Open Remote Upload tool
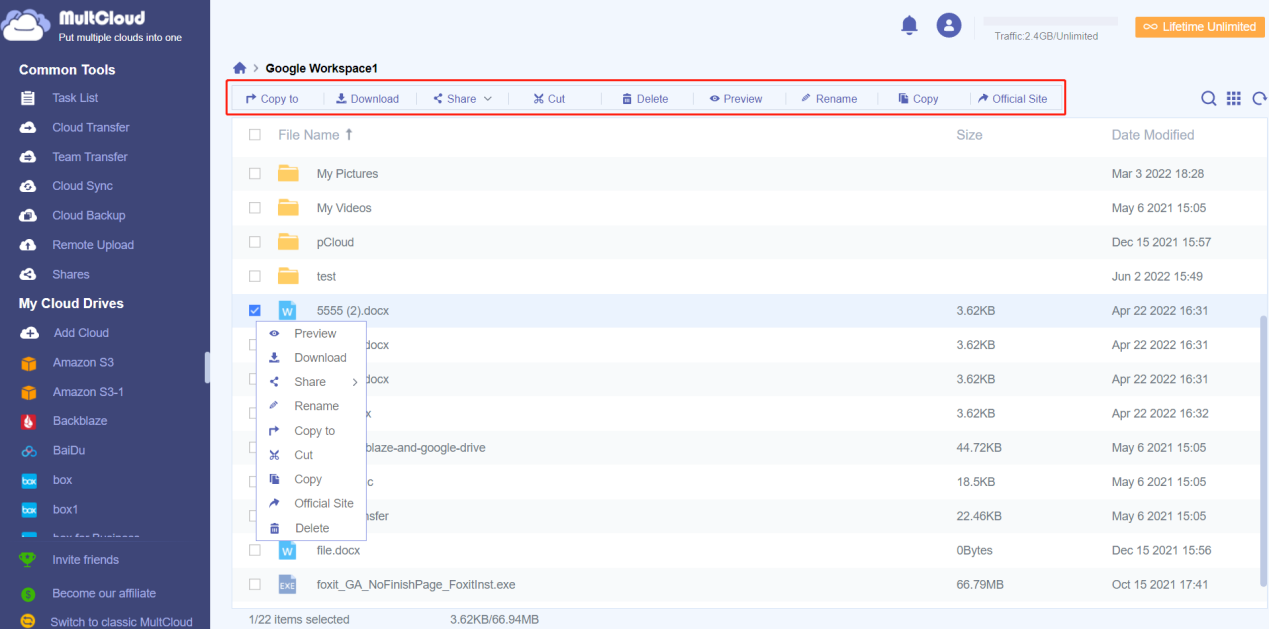Viewport: 1269px width, 629px height. pyautogui.click(x=93, y=245)
